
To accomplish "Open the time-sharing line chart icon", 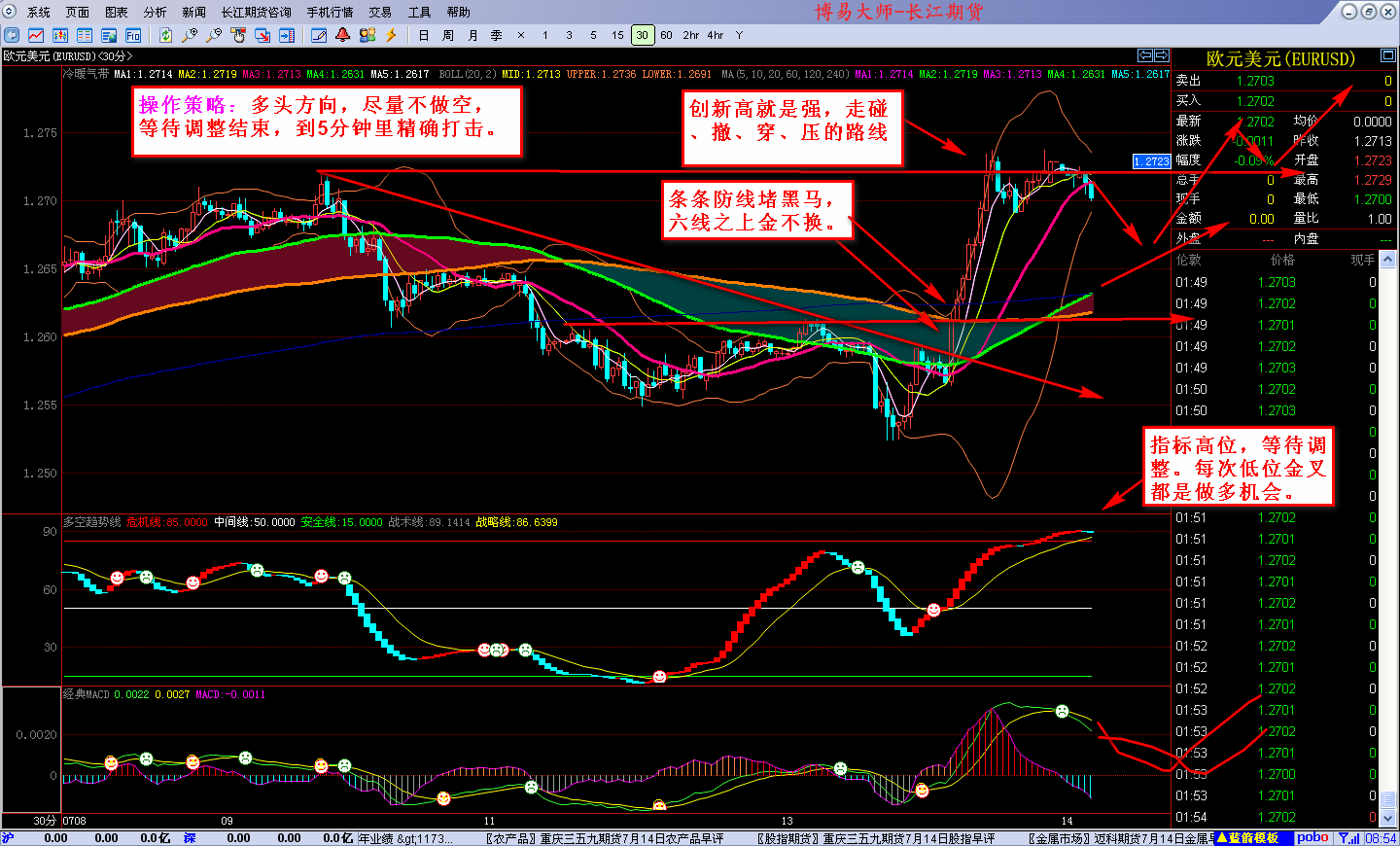I will 36,35.
